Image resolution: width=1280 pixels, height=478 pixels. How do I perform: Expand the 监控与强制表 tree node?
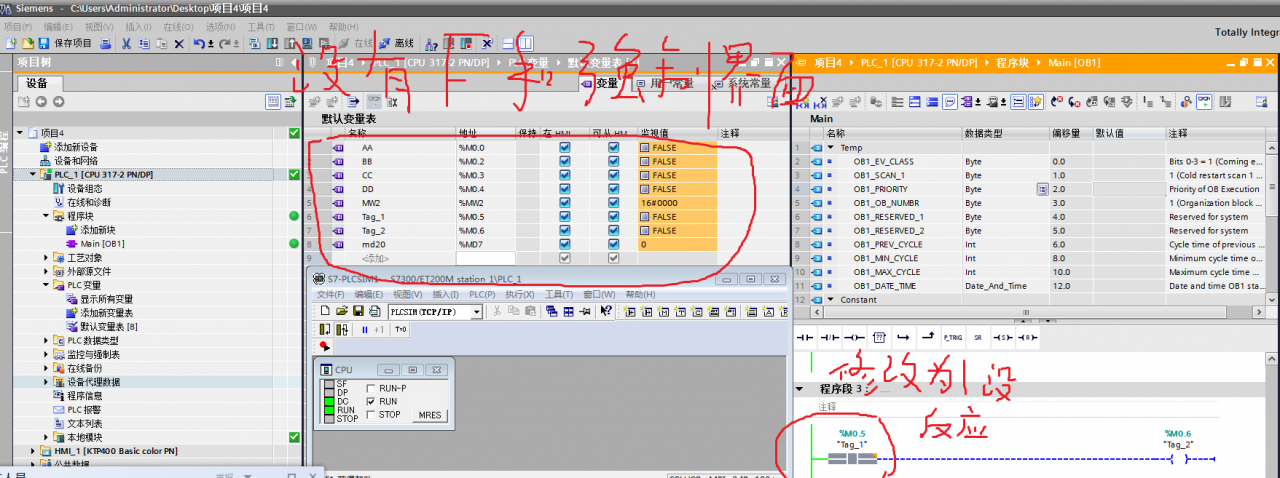pyautogui.click(x=46, y=354)
